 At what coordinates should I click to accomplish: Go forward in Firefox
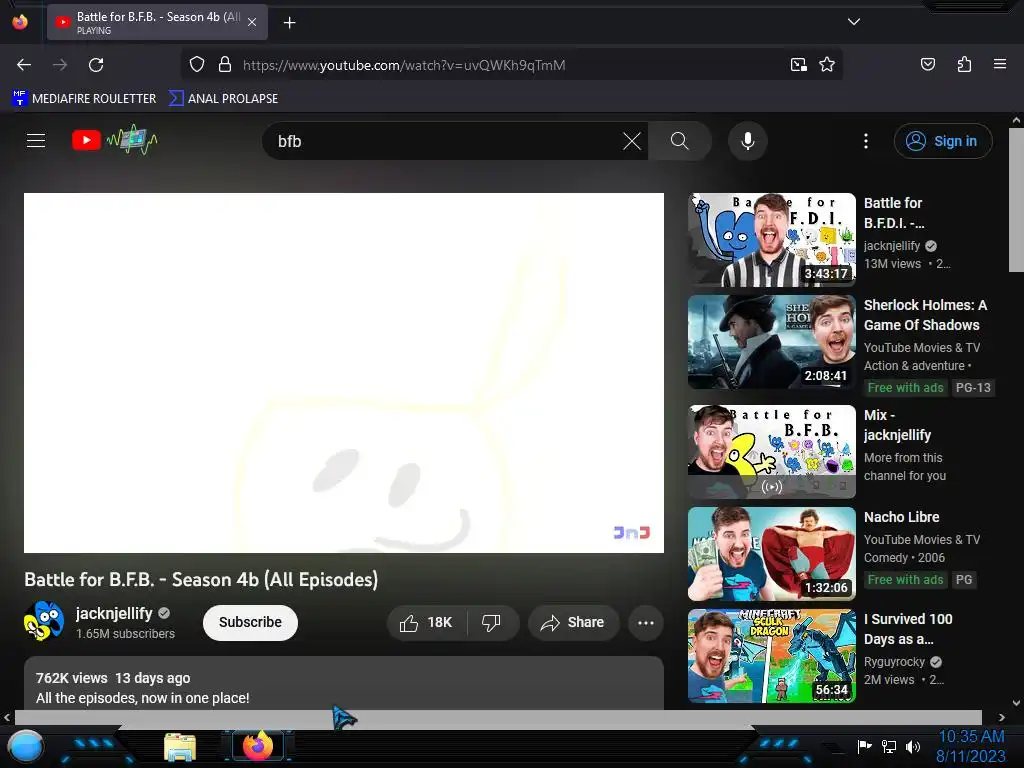point(60,65)
